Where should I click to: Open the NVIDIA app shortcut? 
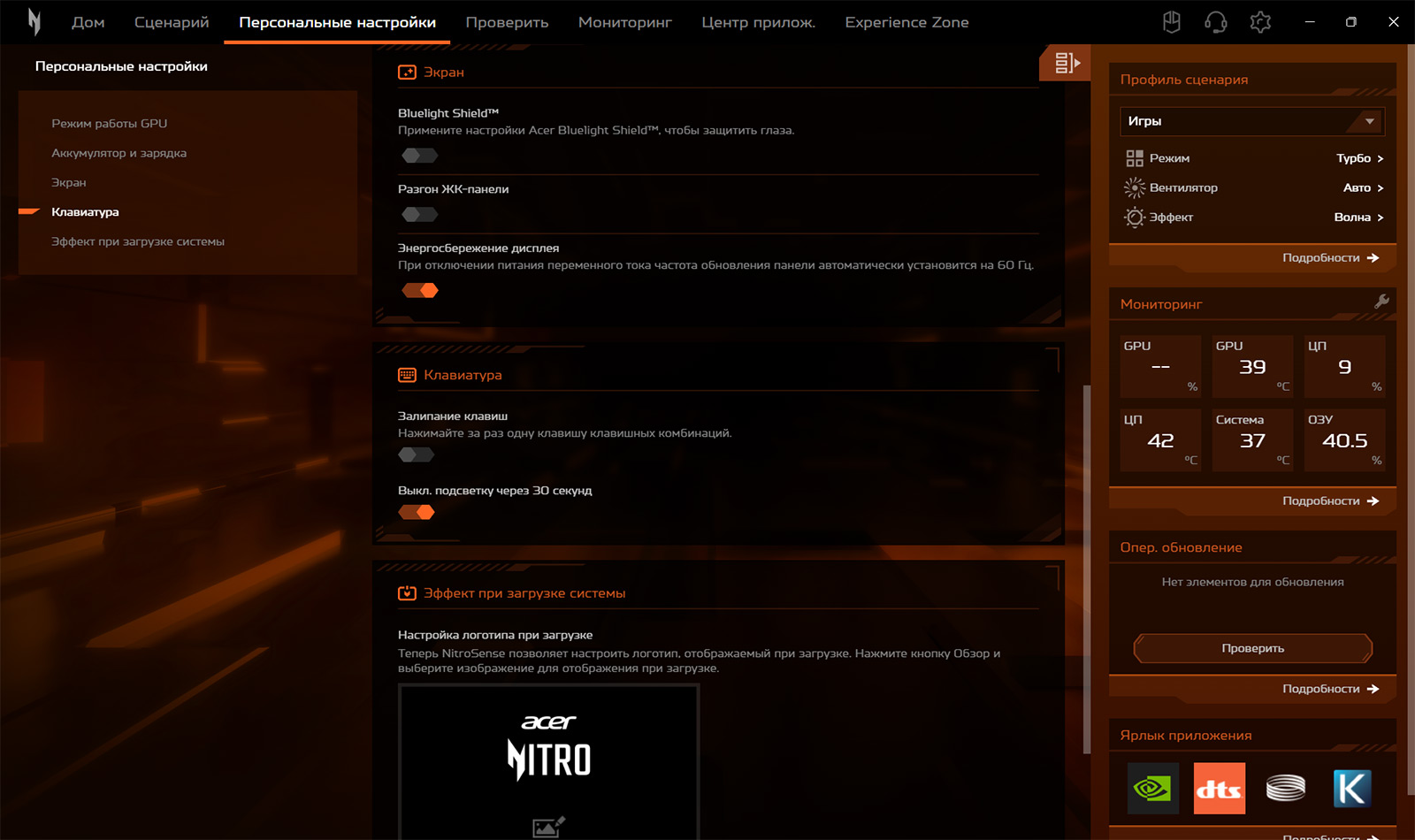1152,788
